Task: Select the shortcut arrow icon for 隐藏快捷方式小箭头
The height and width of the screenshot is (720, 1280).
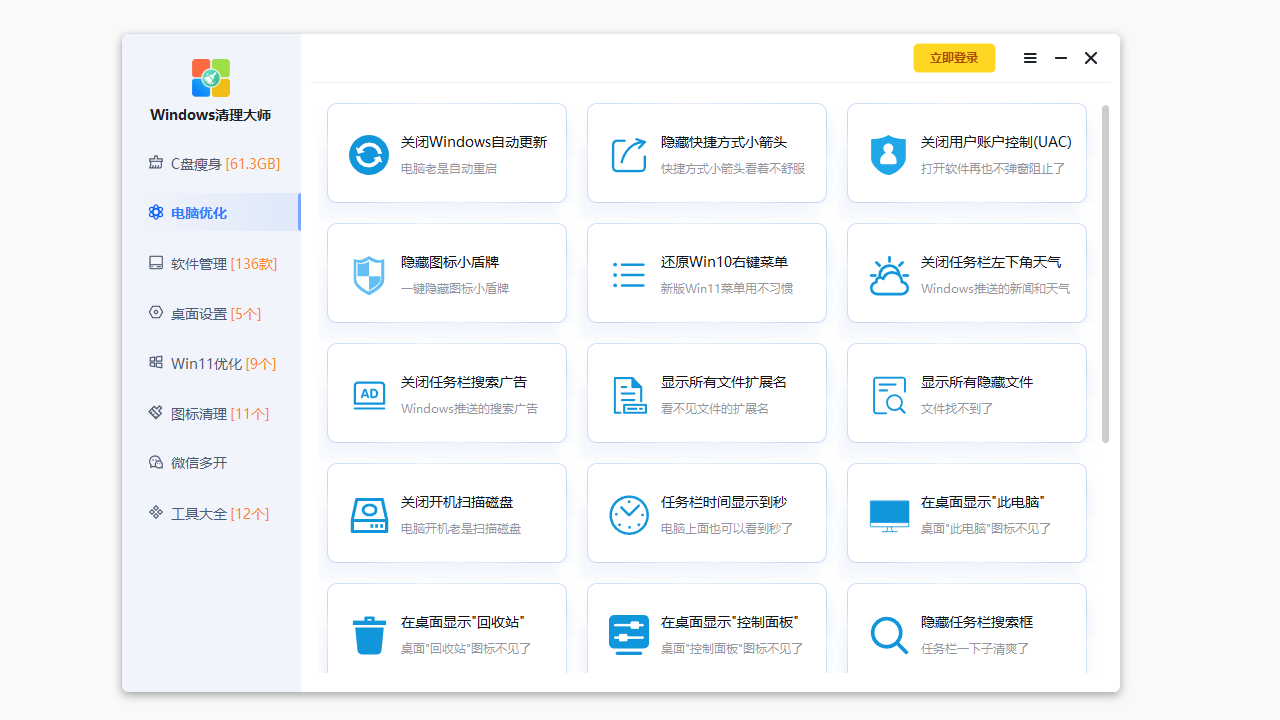Action: click(x=629, y=154)
